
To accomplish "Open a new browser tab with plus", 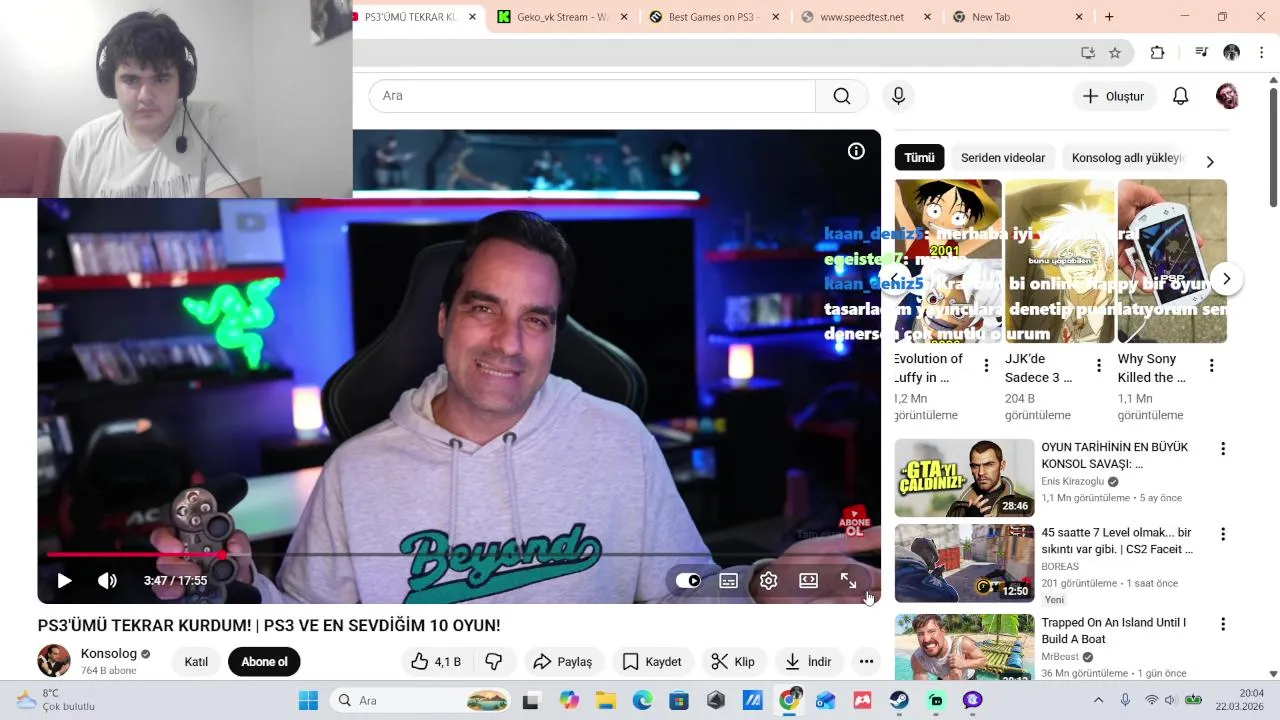I will pyautogui.click(x=1109, y=17).
